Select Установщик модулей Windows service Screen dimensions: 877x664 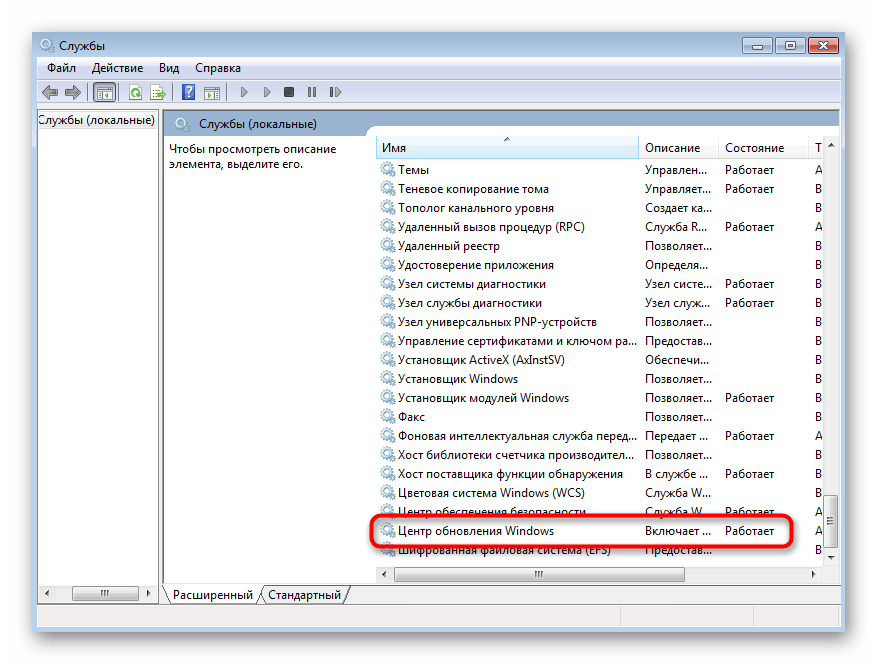point(483,398)
